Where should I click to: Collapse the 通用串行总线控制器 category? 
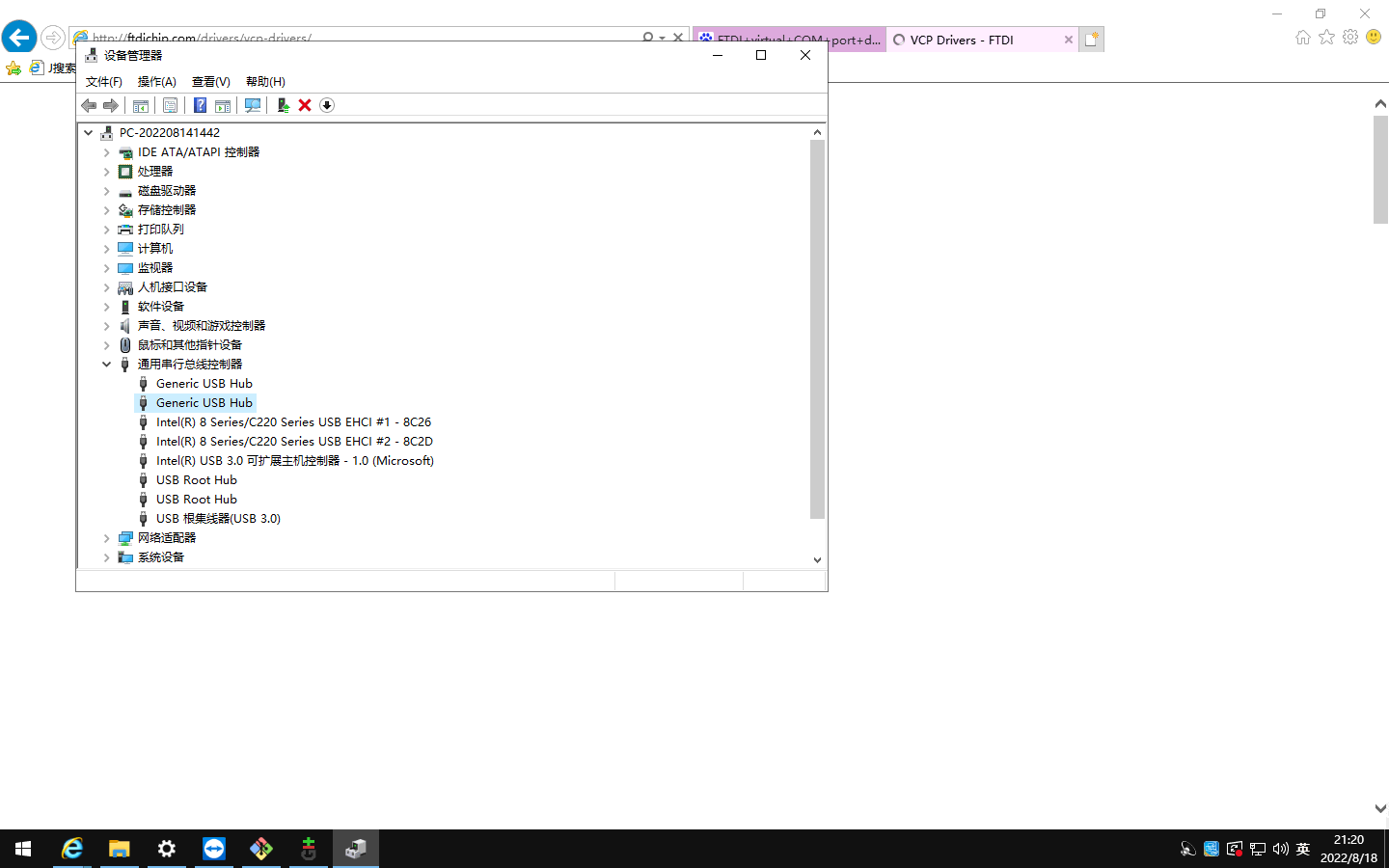[x=107, y=365]
